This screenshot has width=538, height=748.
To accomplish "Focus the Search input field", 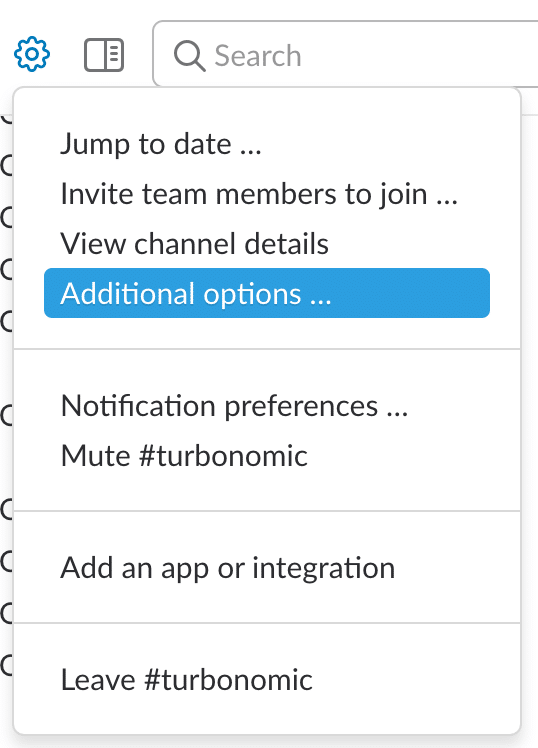I will click(x=345, y=54).
